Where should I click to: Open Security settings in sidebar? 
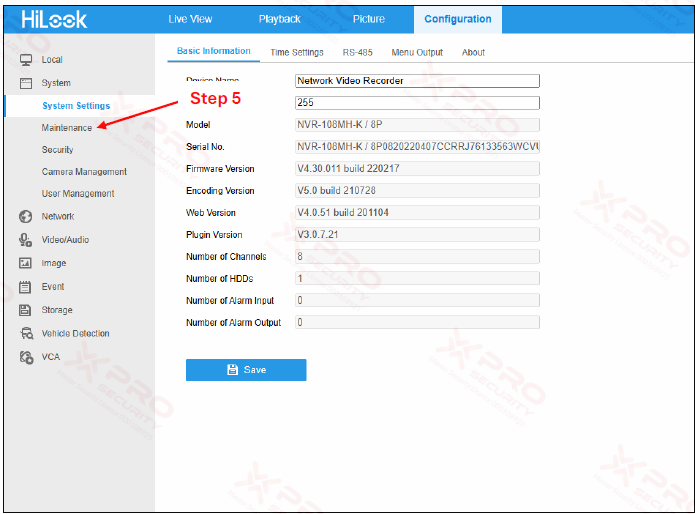(57, 150)
